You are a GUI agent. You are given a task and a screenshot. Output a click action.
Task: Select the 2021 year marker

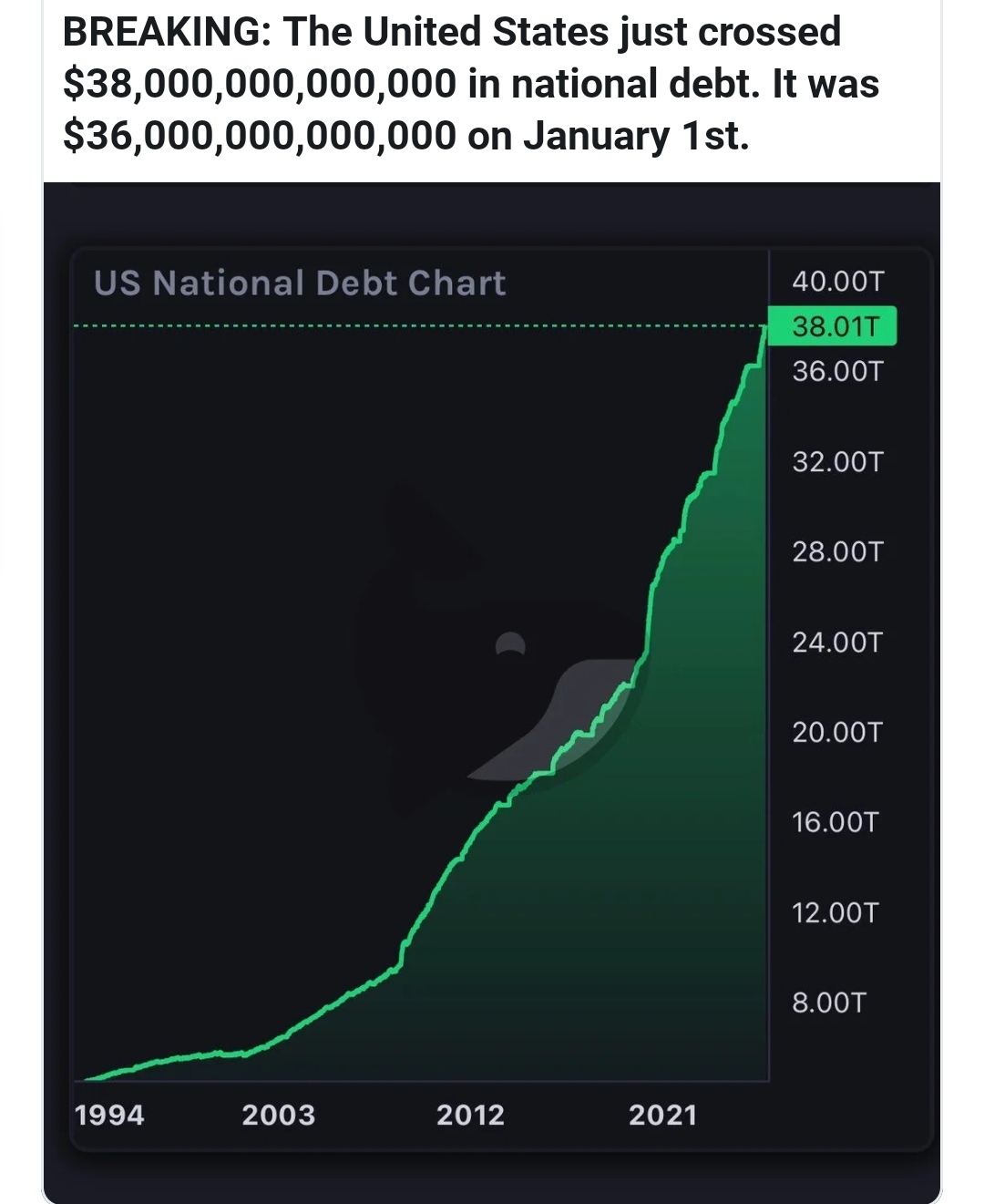(662, 1115)
